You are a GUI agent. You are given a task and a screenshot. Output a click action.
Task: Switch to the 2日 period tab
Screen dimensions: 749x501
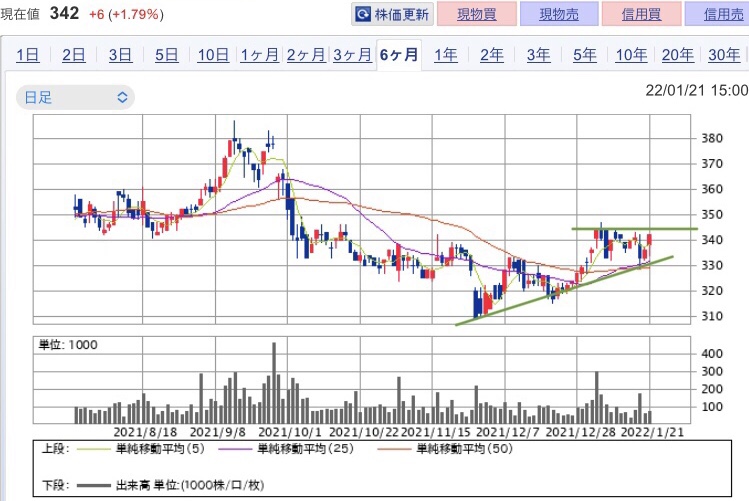click(x=74, y=55)
